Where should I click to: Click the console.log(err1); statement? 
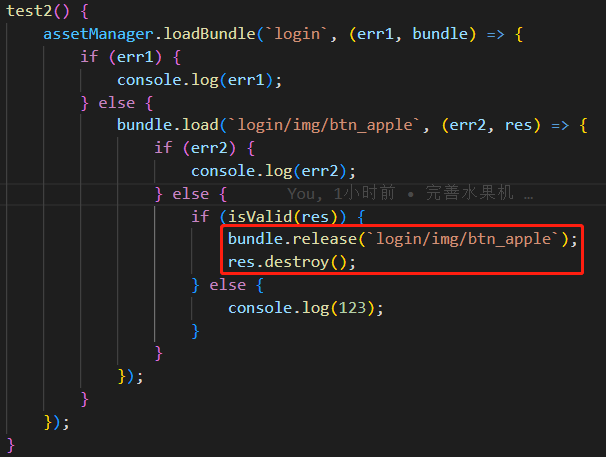200,80
